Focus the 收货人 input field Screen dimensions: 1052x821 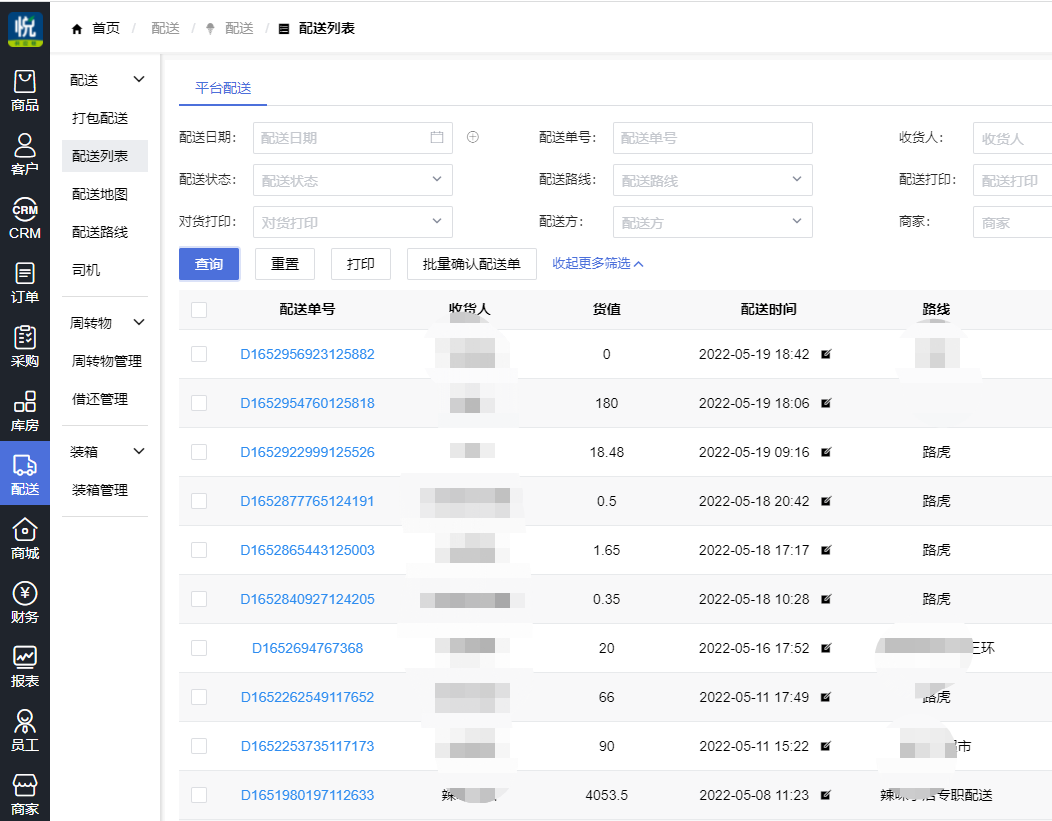click(x=1012, y=138)
